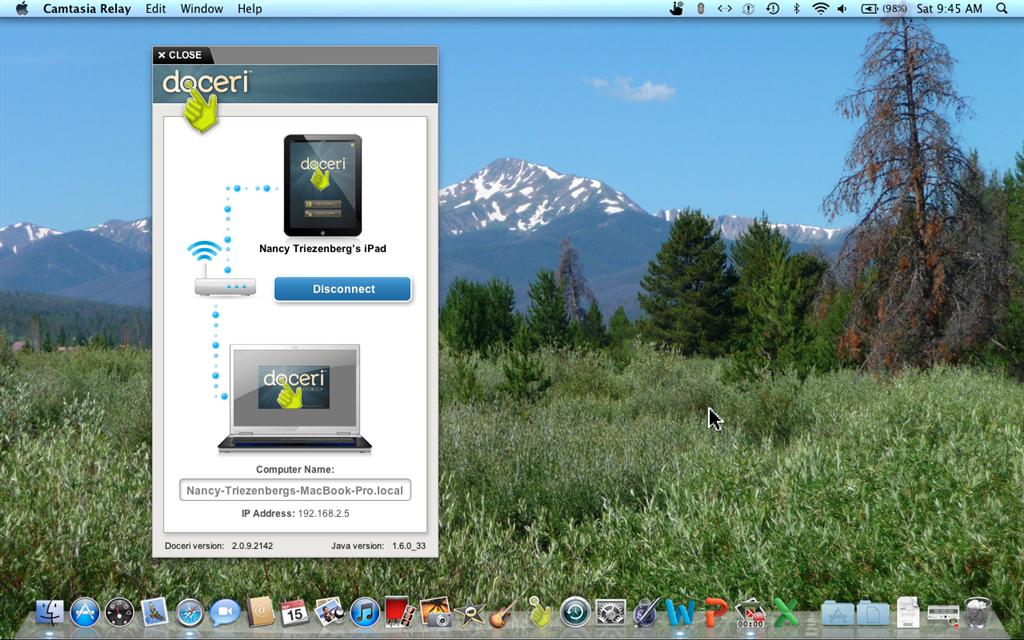The height and width of the screenshot is (640, 1024).
Task: Open the Window menu
Action: [x=202, y=8]
